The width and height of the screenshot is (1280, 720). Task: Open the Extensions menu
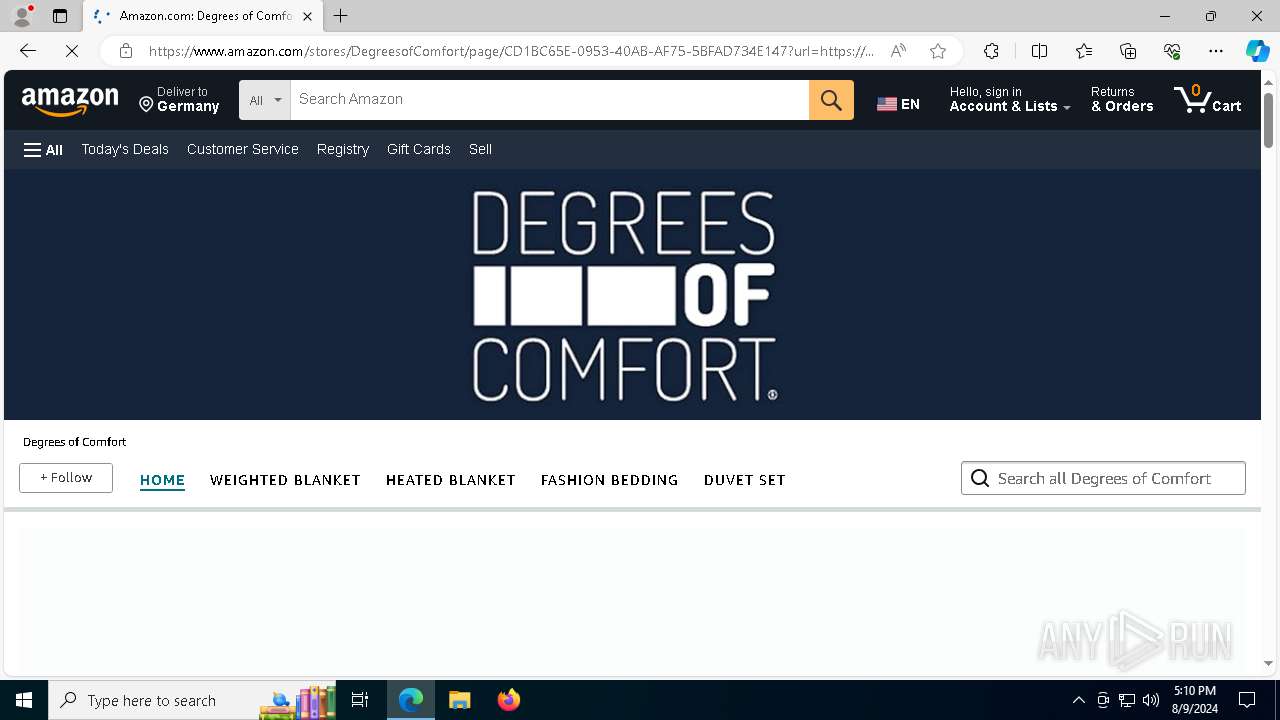point(991,51)
